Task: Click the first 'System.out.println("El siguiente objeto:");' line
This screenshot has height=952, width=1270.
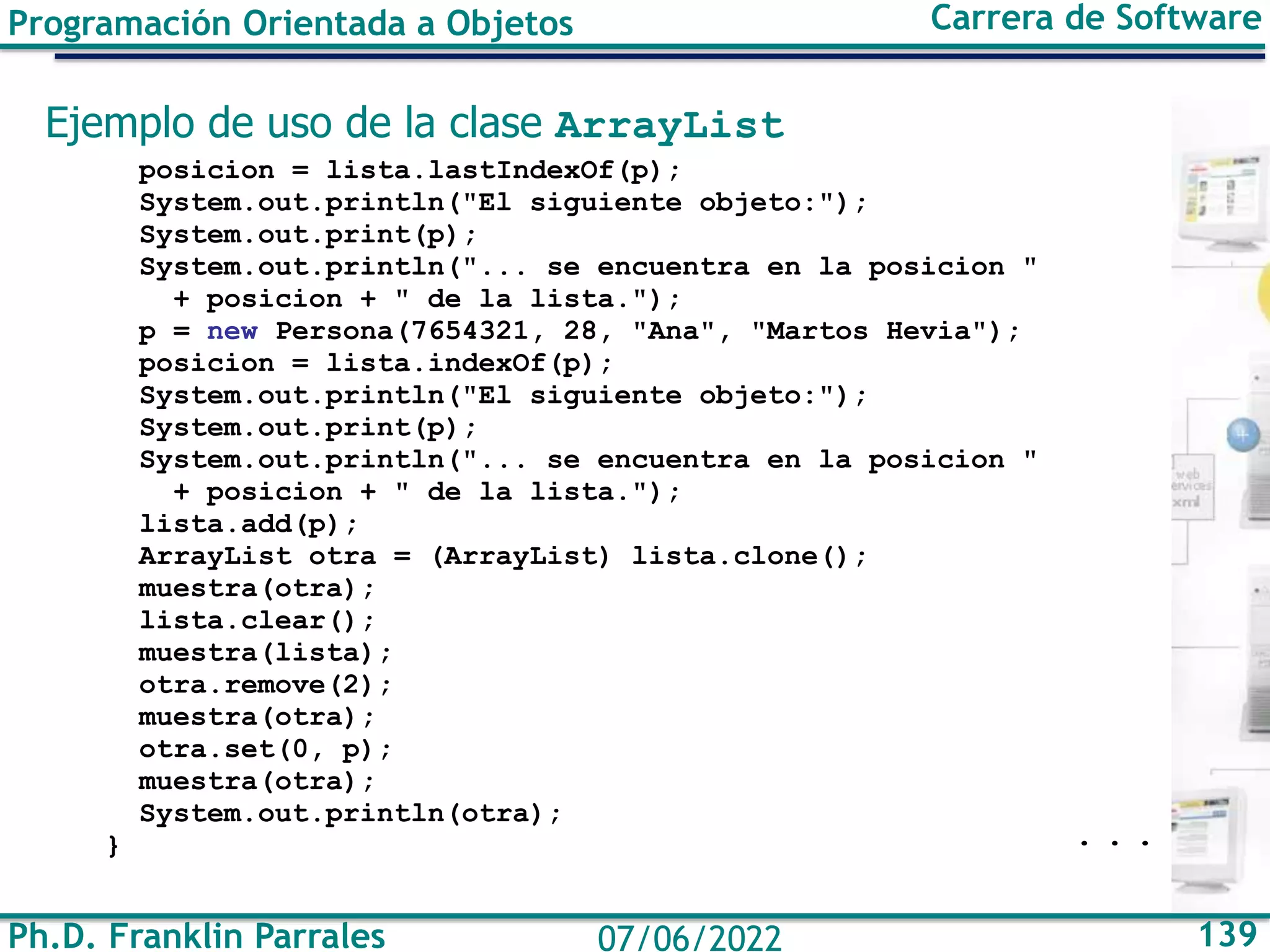Action: pos(503,202)
